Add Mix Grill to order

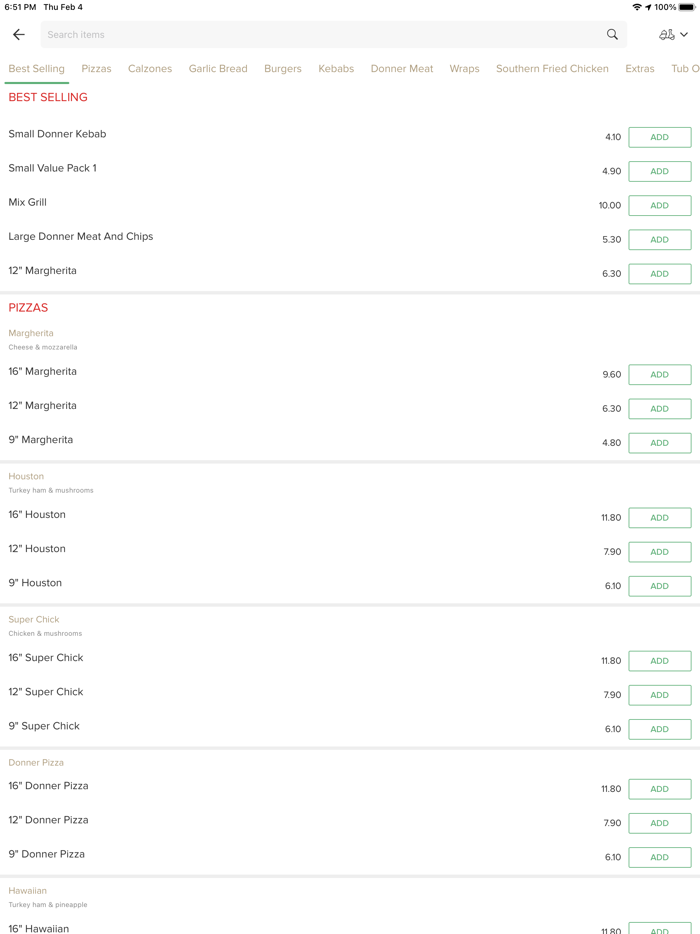point(659,205)
